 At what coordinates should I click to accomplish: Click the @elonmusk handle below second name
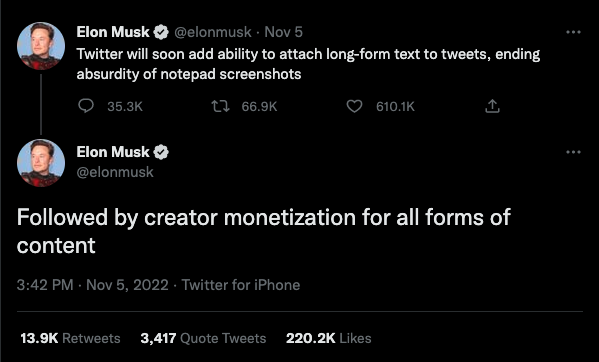(x=115, y=172)
